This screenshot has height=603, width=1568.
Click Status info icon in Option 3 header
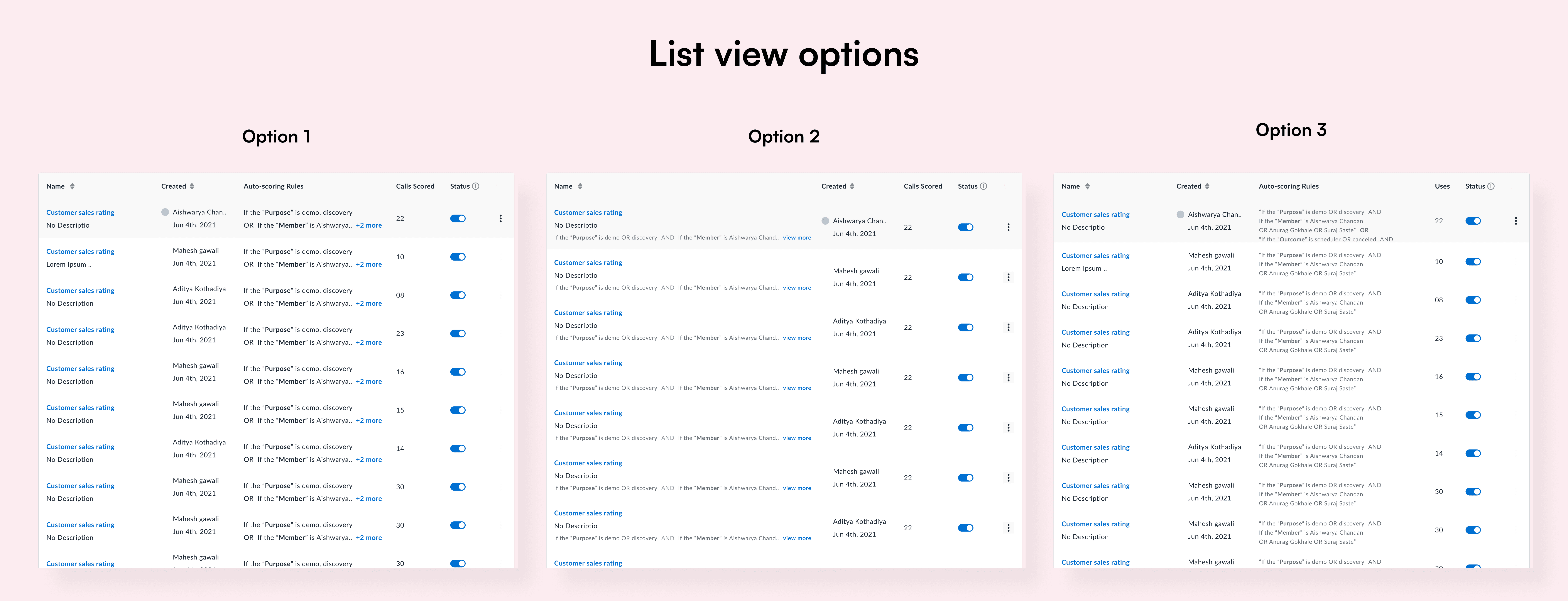(1491, 186)
